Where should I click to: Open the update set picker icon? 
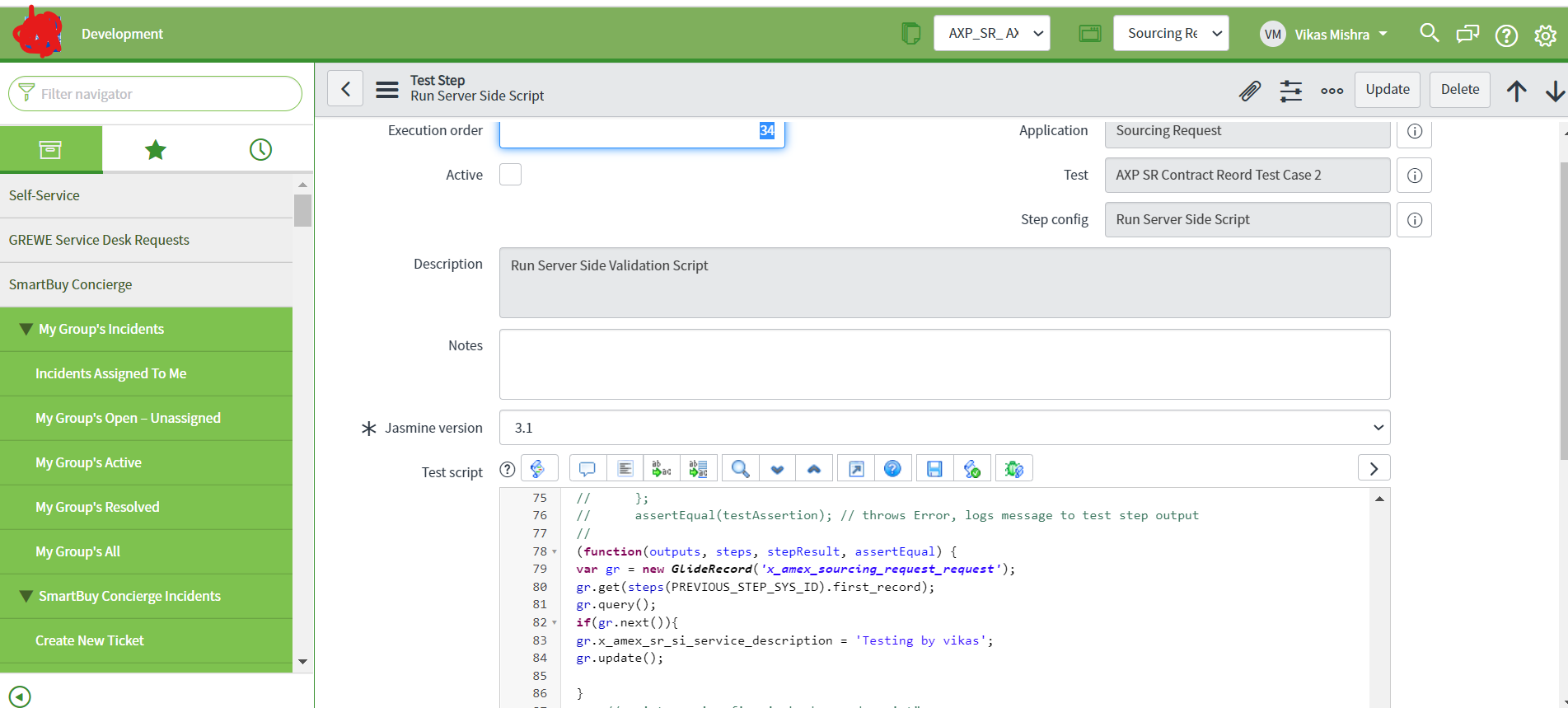coord(910,34)
